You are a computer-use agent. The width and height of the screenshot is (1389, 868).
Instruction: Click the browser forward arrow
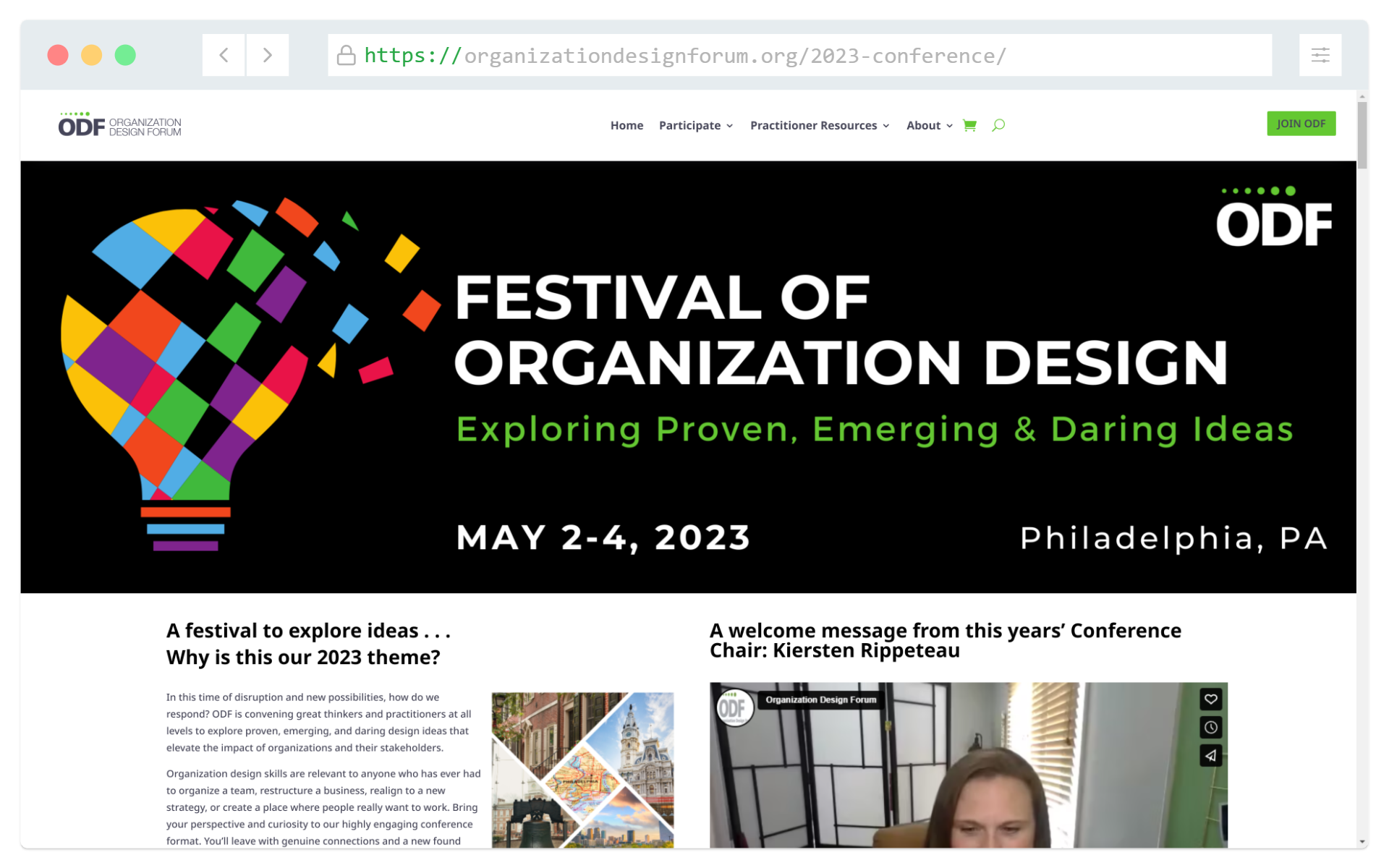pos(268,55)
